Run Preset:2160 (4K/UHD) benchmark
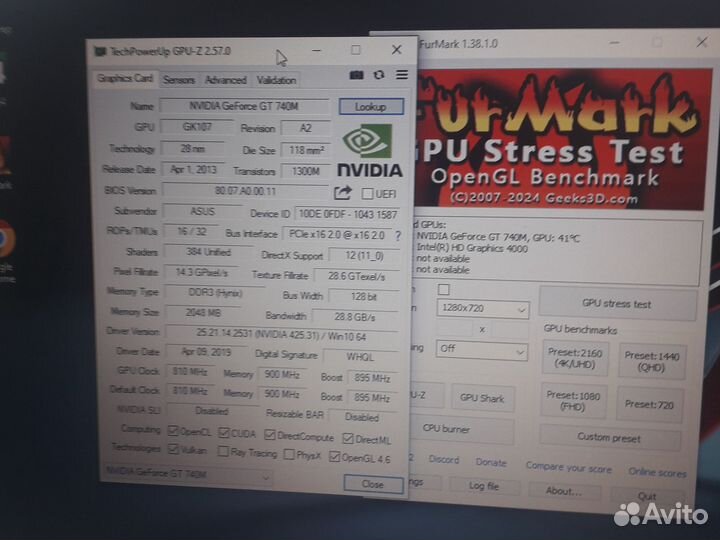The height and width of the screenshot is (540, 720). tap(575, 359)
